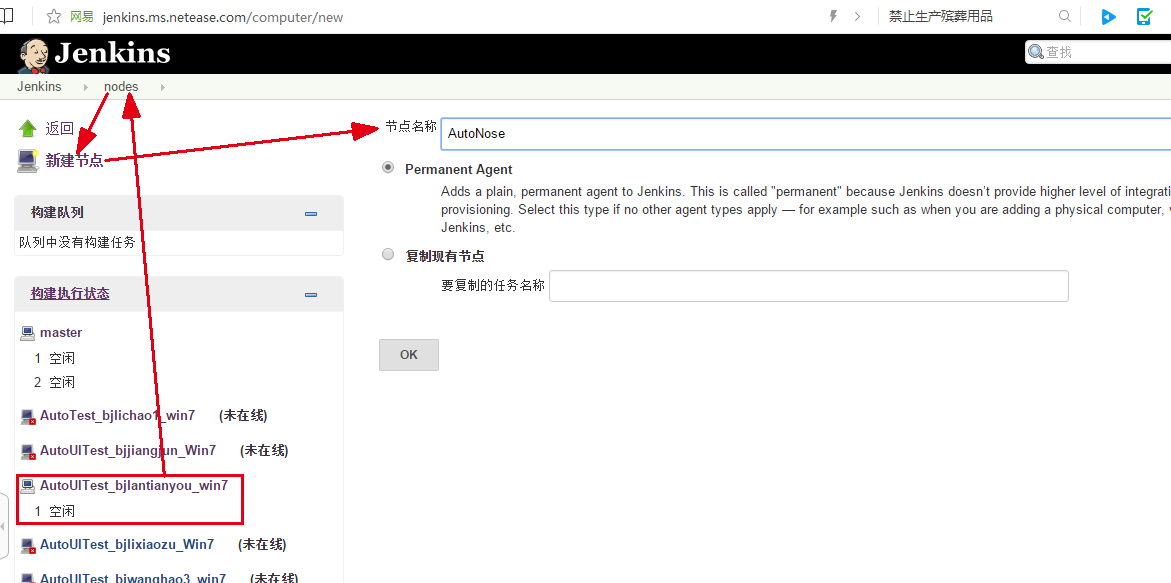Click the Jenkins title text in header
1171x583 pixels.
112,54
